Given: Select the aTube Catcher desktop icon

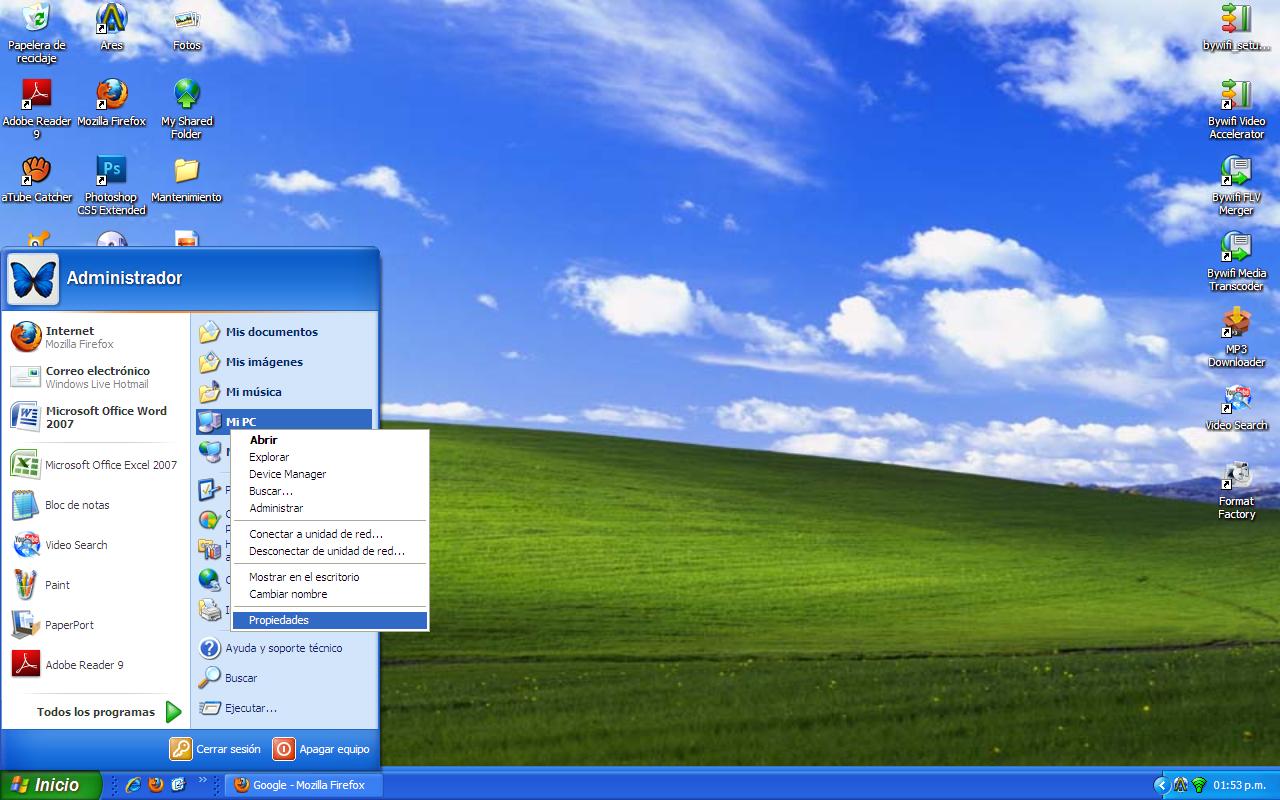Looking at the screenshot, I should (x=37, y=179).
